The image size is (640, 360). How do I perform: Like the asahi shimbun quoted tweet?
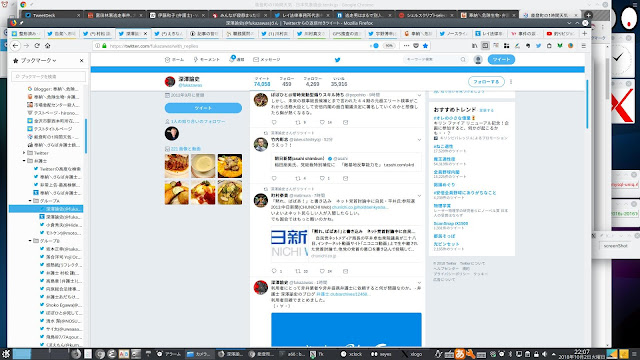(322, 178)
